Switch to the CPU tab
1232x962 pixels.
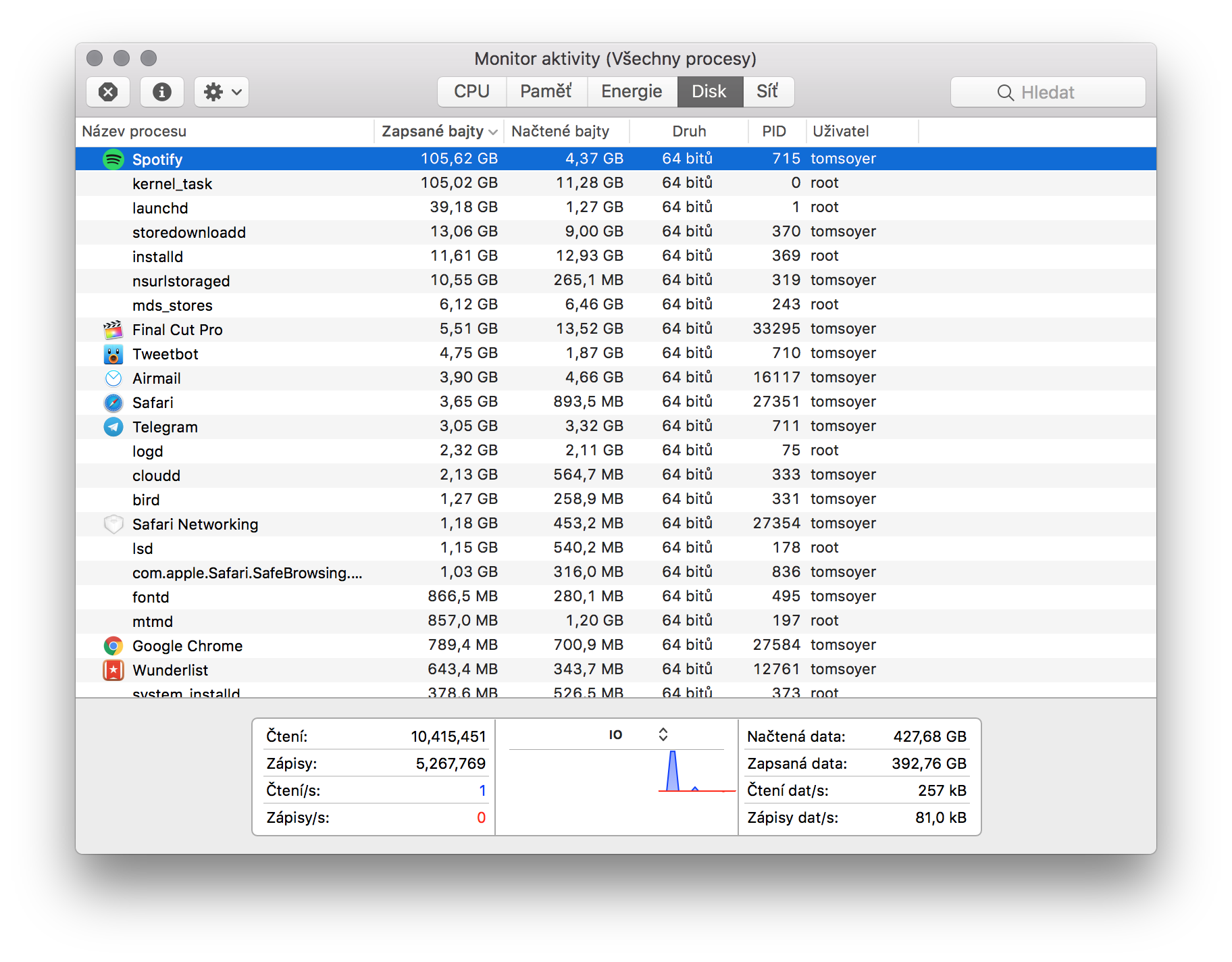472,91
